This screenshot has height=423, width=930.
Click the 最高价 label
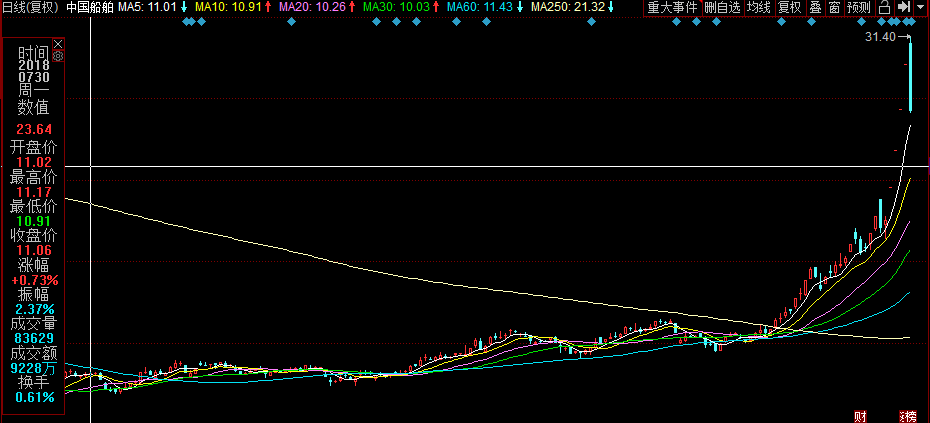(x=34, y=177)
